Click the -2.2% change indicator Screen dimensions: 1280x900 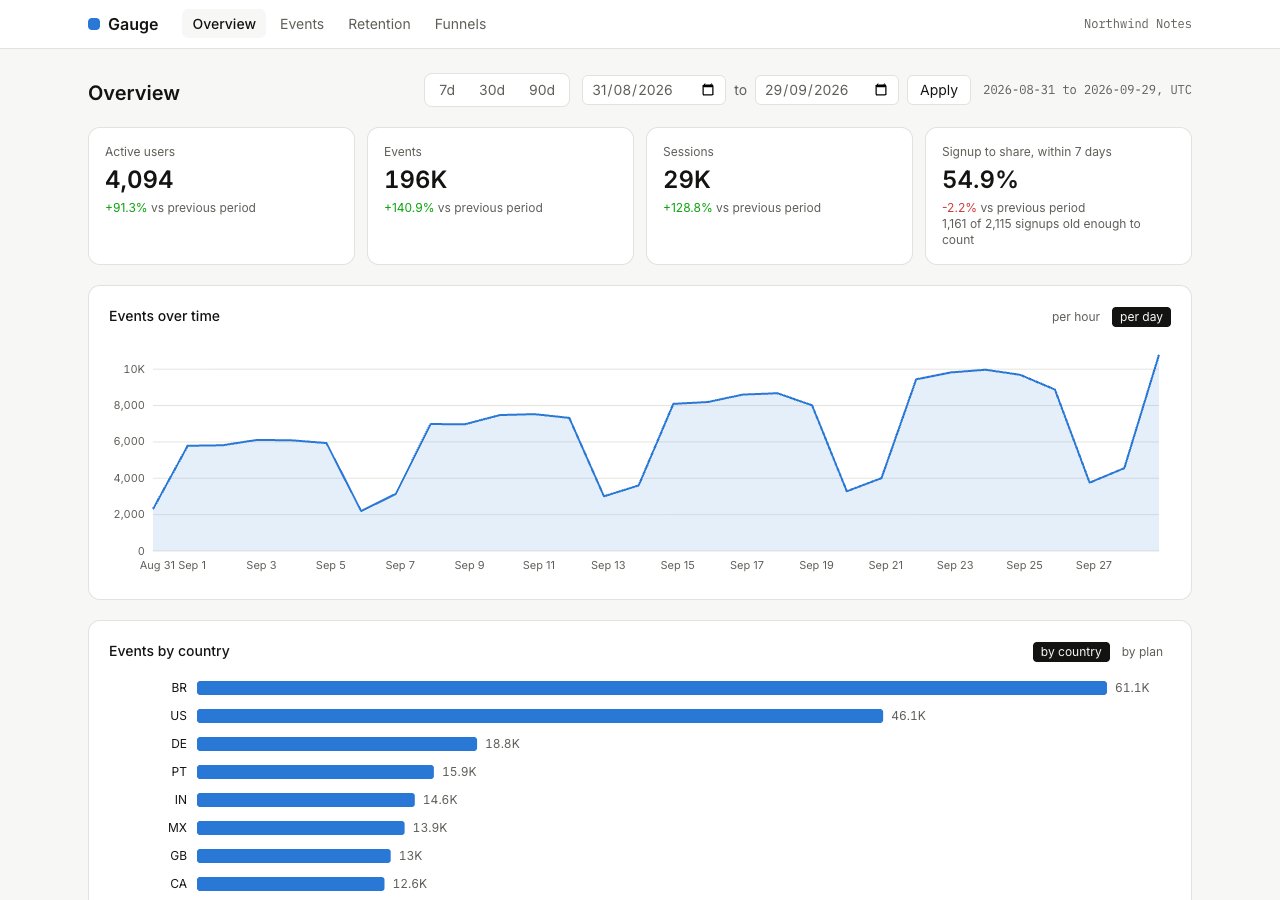tap(959, 208)
